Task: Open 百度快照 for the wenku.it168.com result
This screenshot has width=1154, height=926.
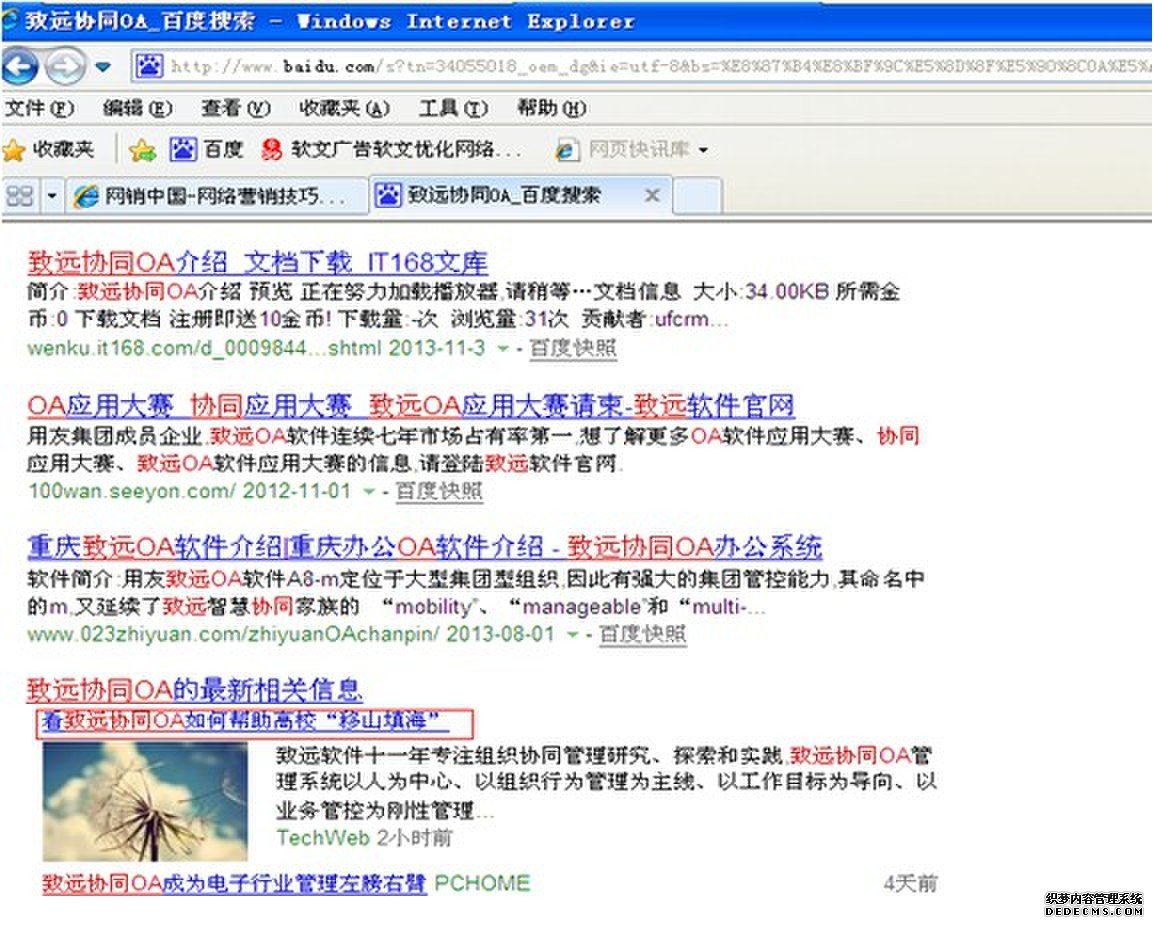Action: 573,348
